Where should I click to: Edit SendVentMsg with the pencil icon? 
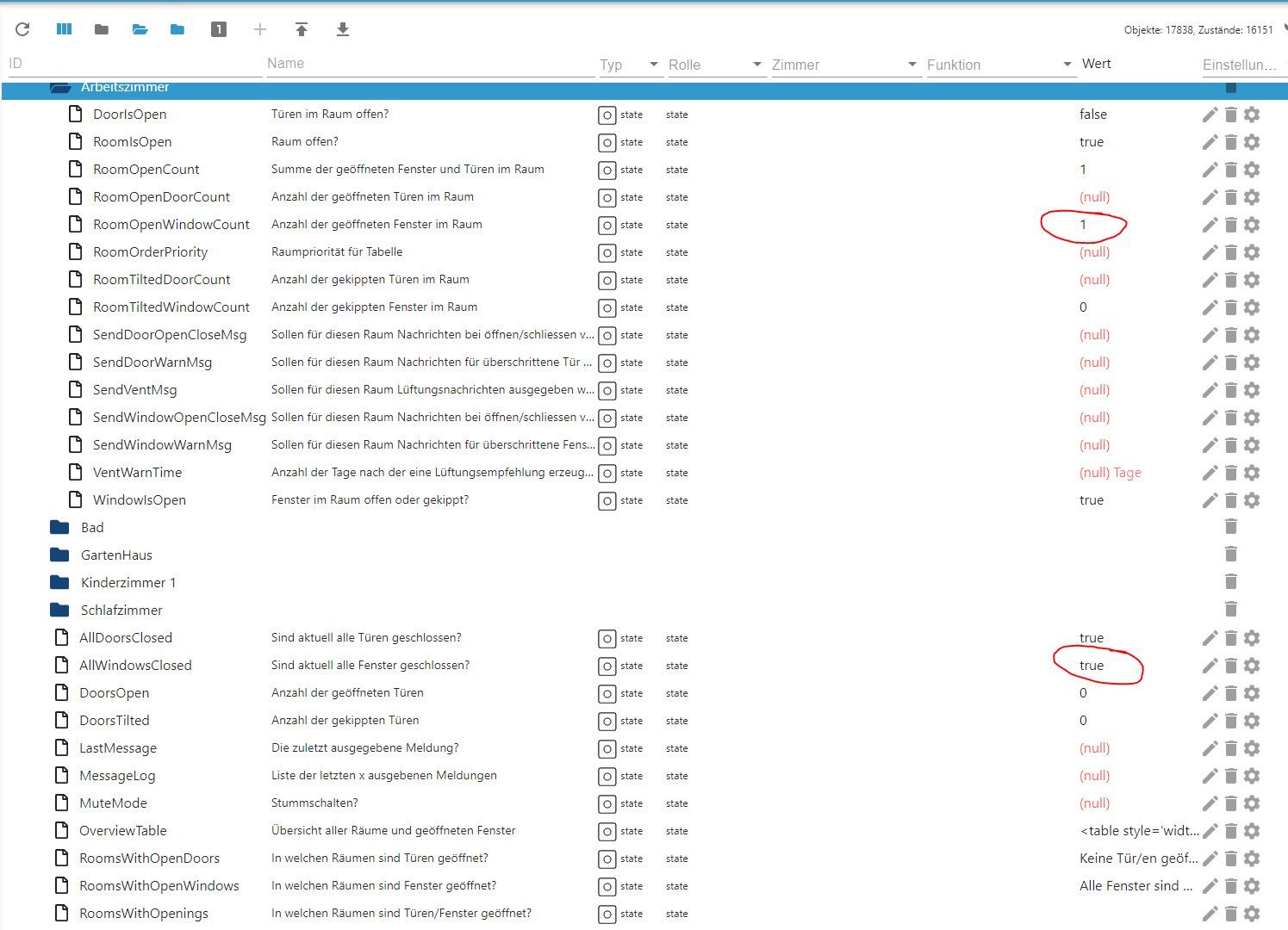click(1210, 390)
